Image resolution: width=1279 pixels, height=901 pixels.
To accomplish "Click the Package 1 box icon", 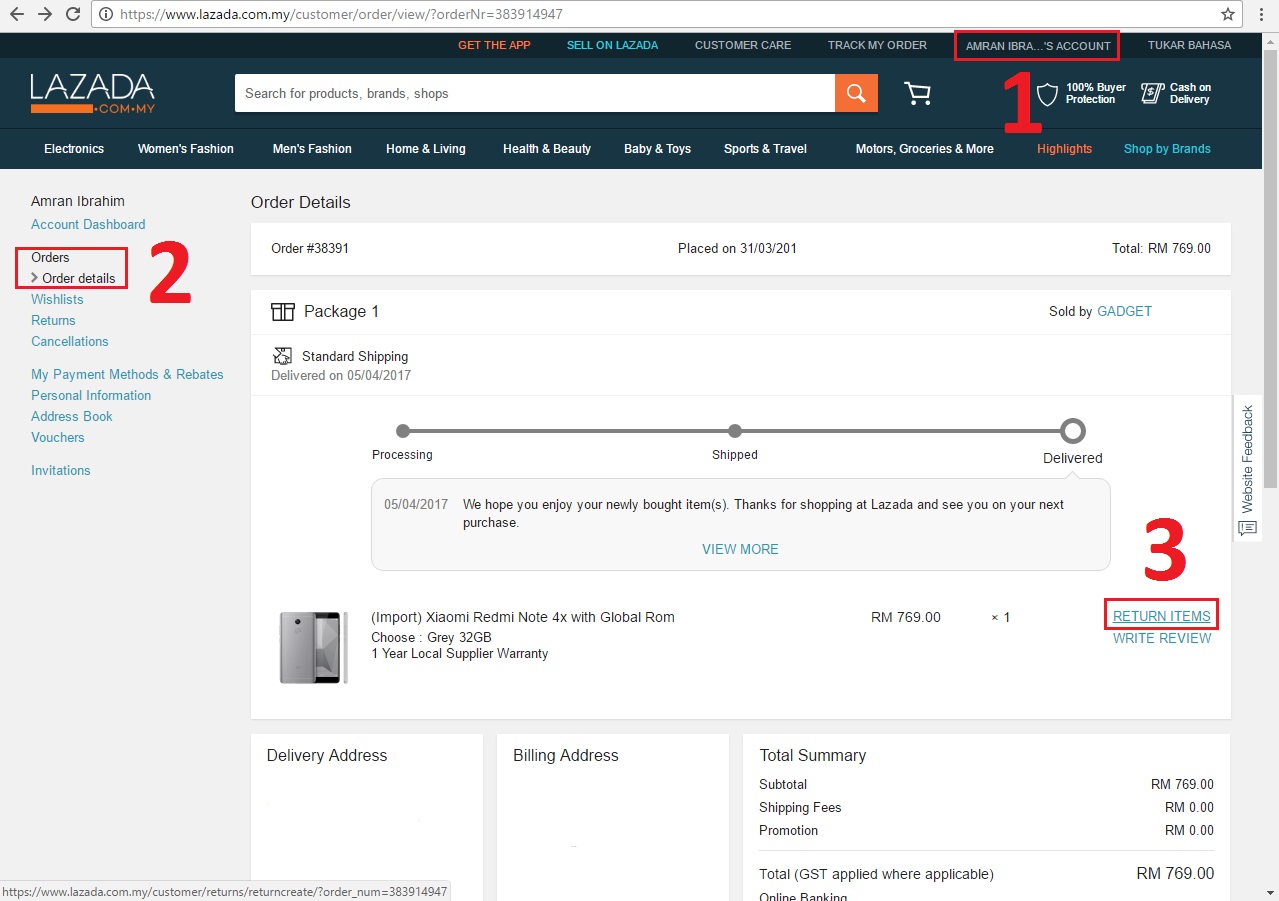I will (283, 312).
